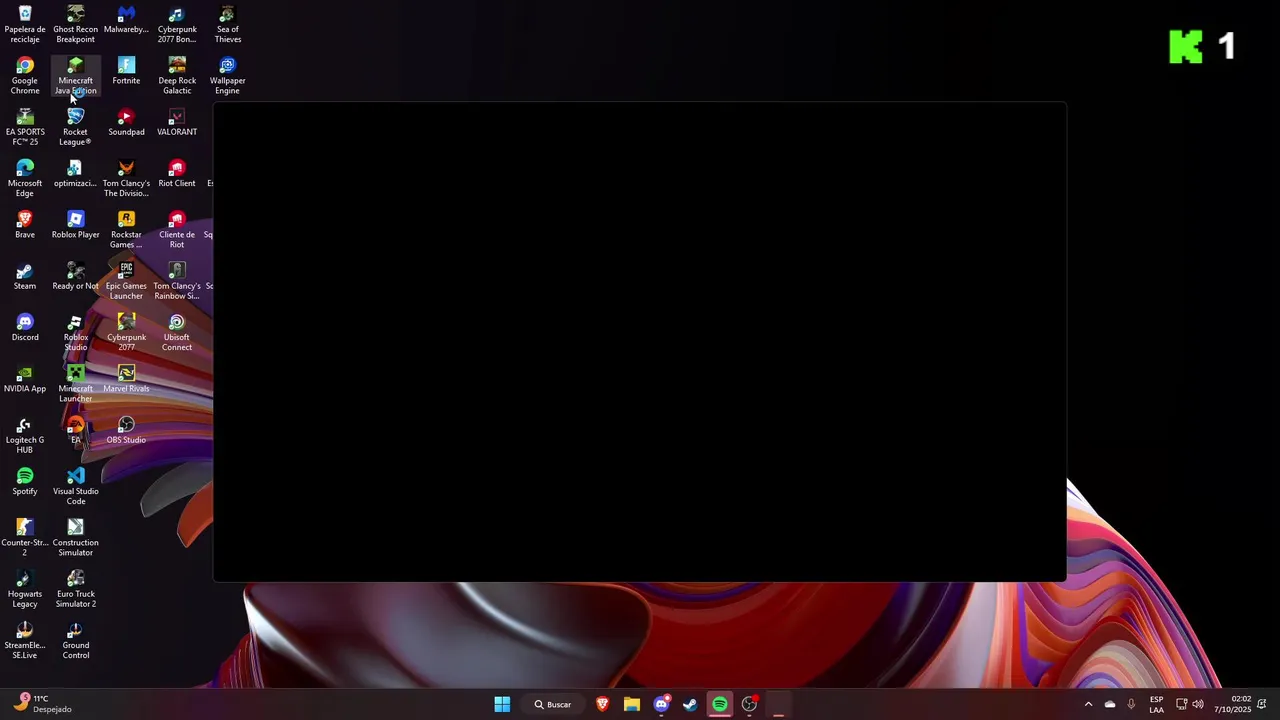Image resolution: width=1280 pixels, height=720 pixels.
Task: Open Brave from the taskbar
Action: coord(602,704)
